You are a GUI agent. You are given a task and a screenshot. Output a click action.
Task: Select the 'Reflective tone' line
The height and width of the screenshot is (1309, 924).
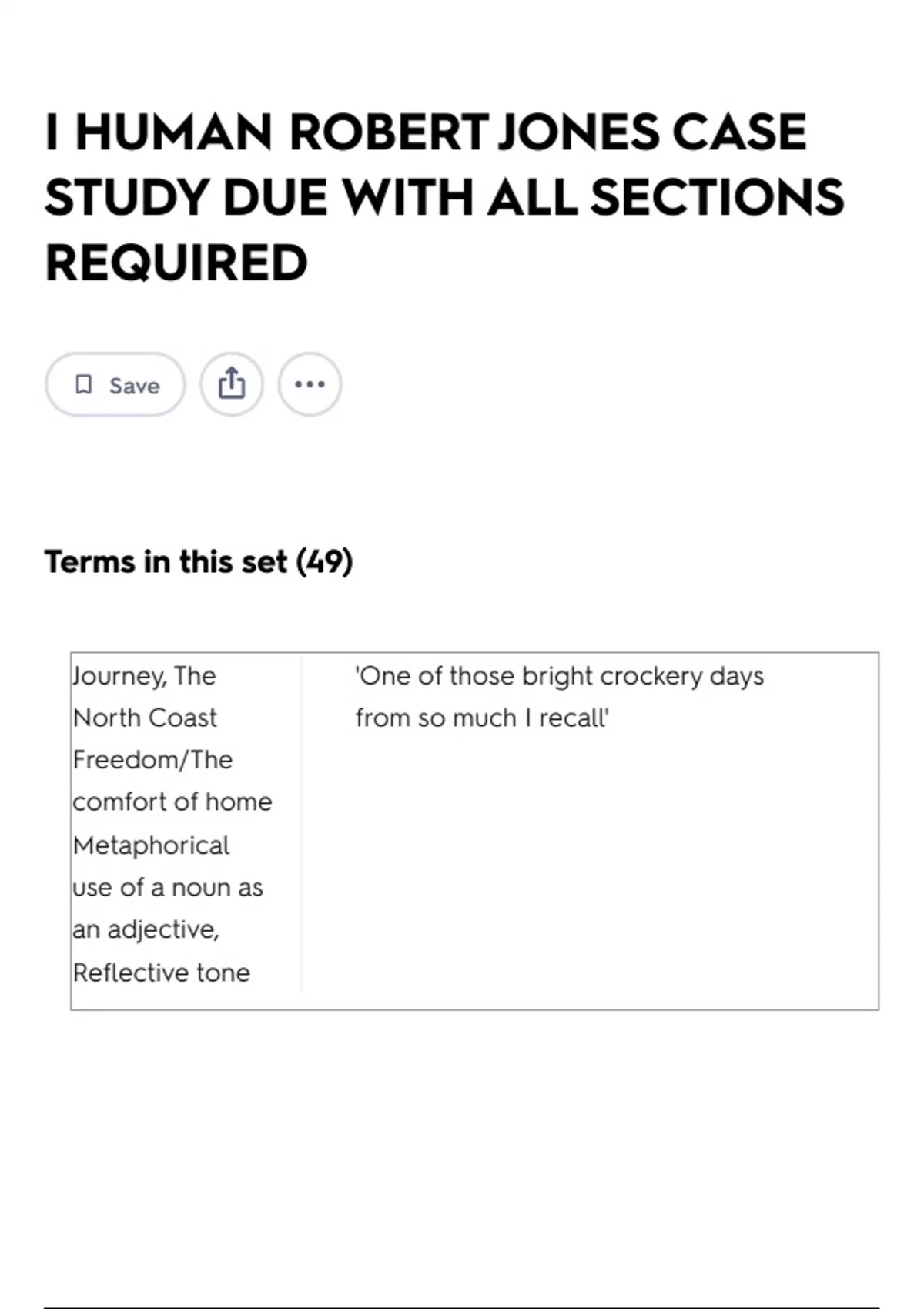tap(162, 973)
